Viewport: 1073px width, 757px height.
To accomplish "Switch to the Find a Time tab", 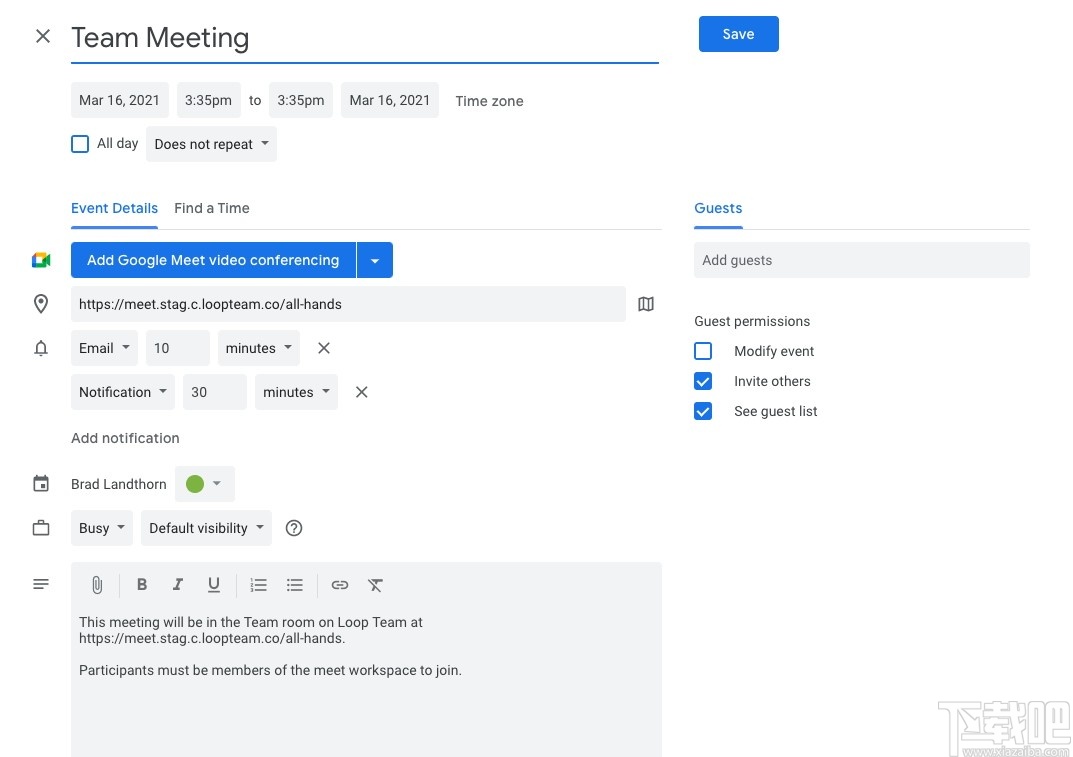I will click(212, 208).
